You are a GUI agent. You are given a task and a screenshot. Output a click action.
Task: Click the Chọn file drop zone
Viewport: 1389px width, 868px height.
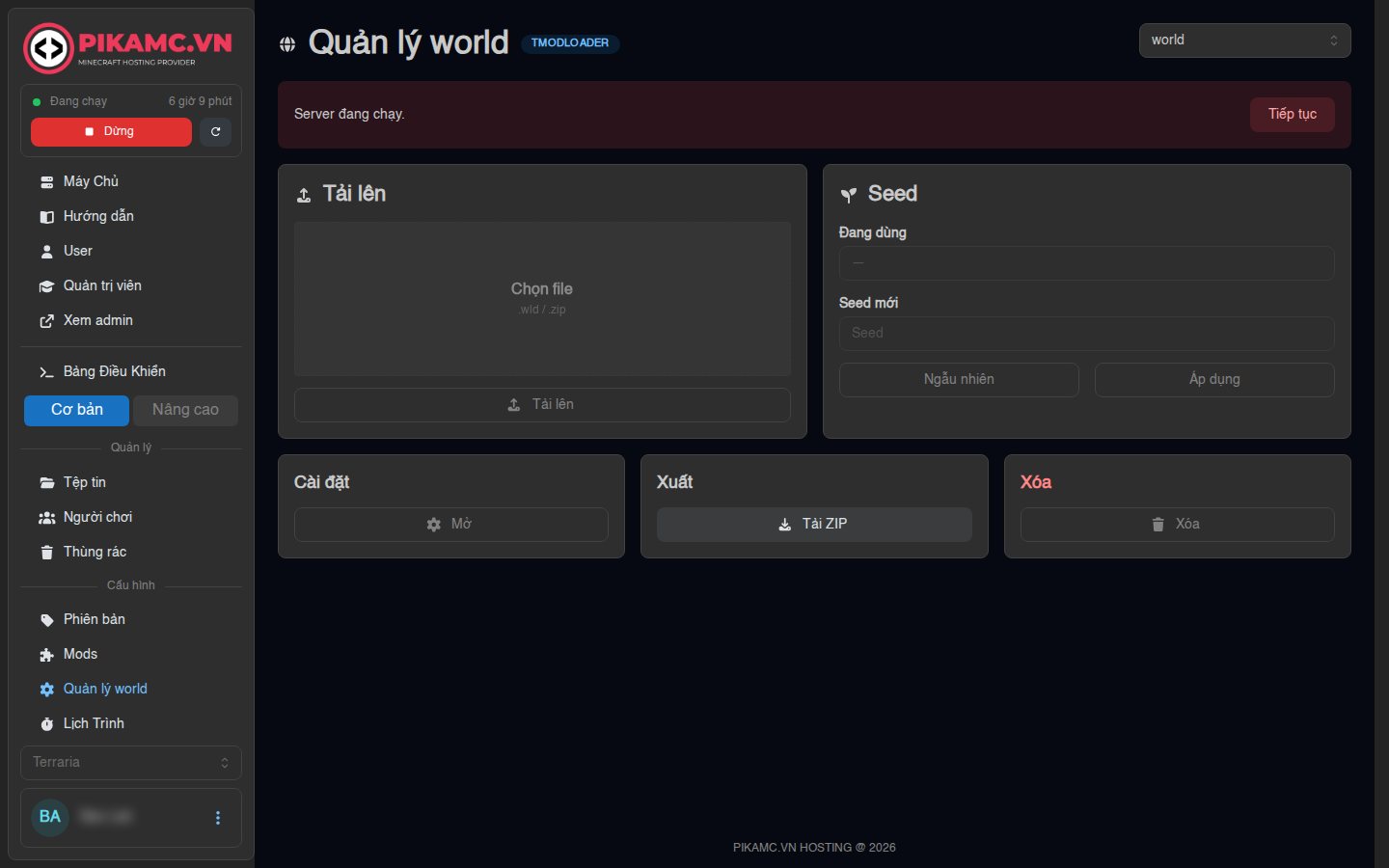[542, 299]
